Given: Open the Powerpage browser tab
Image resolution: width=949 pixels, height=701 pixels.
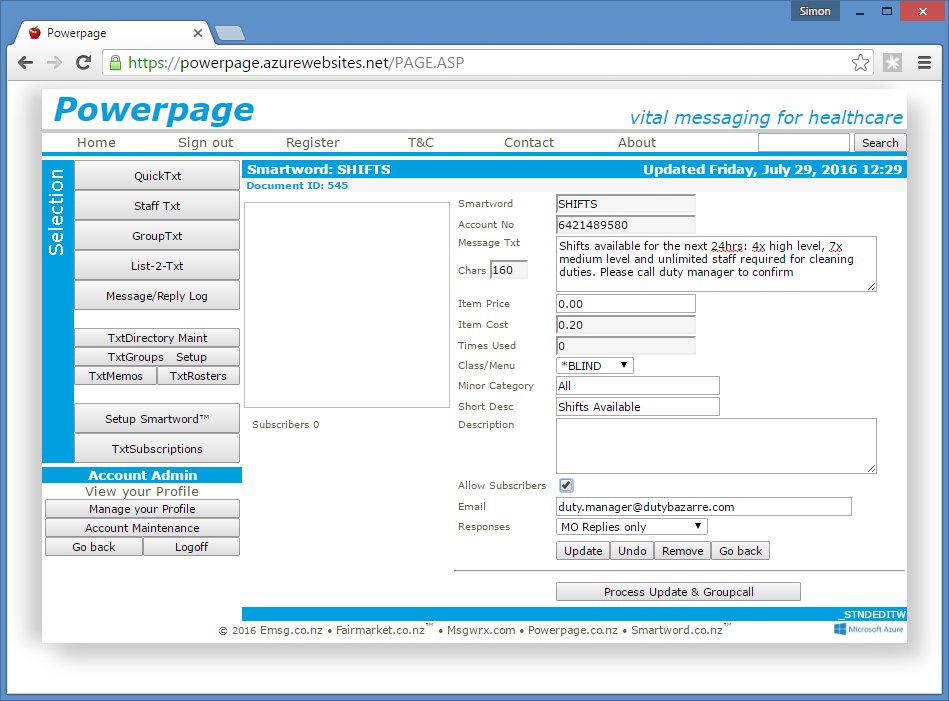Looking at the screenshot, I should click(110, 33).
